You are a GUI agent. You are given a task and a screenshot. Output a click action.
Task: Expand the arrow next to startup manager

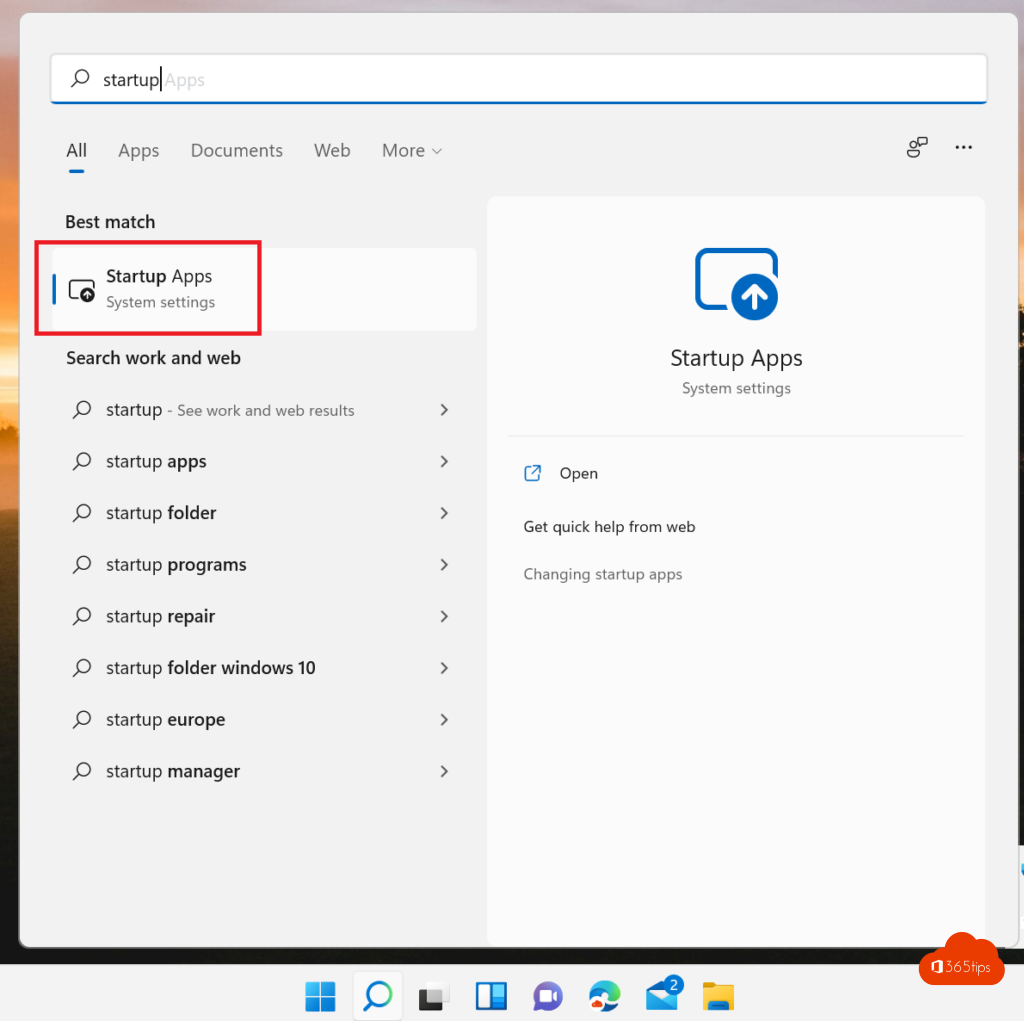click(444, 771)
